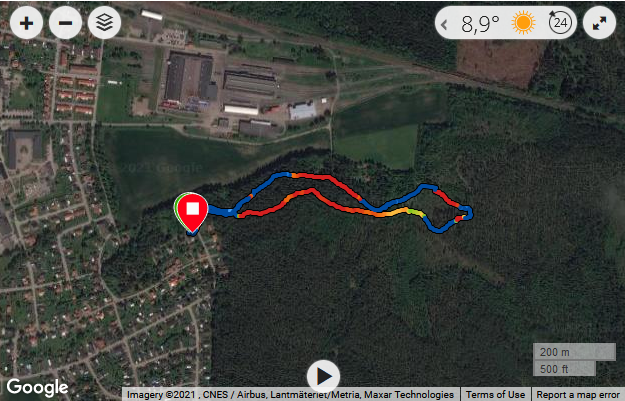Zoom in with the plus button
625x401 pixels.
[26, 23]
